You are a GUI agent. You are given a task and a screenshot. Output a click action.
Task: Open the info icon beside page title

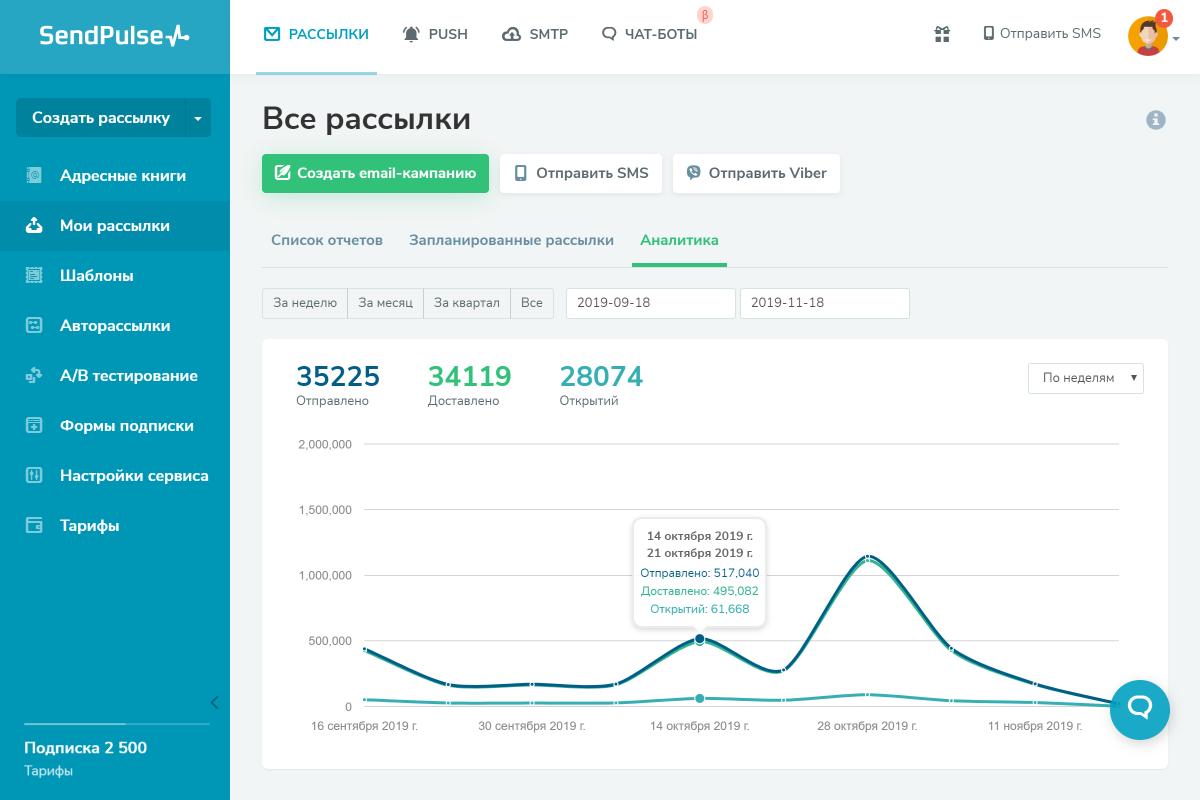[1156, 120]
